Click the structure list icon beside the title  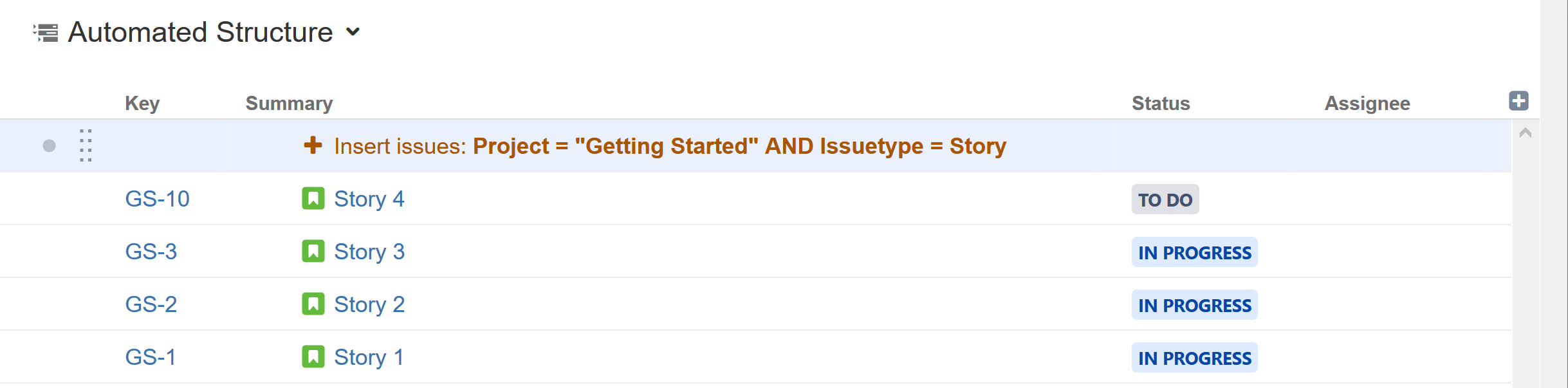46,32
